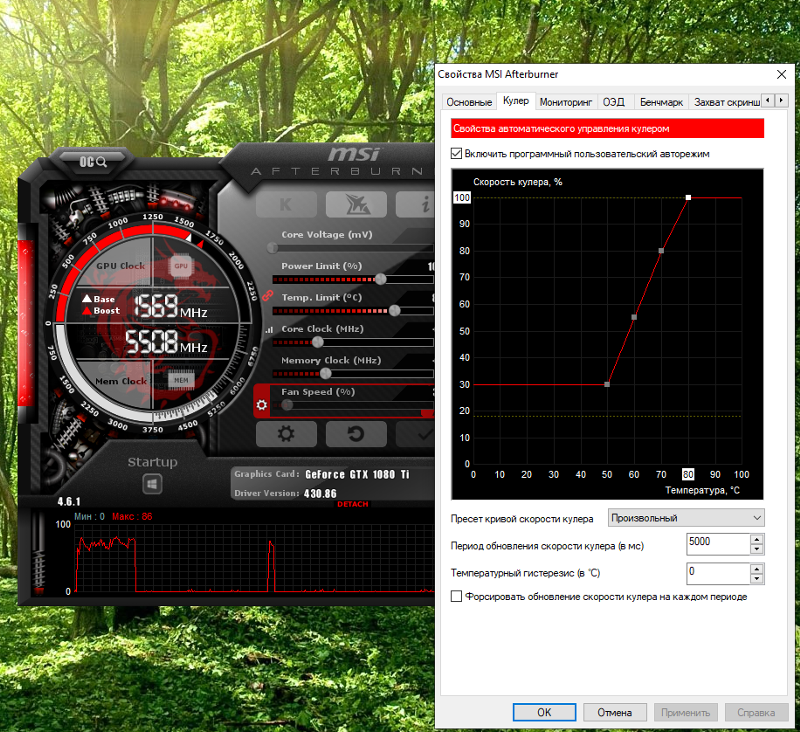Click the fan speed auto gear icon
The height and width of the screenshot is (732, 800).
click(x=262, y=405)
